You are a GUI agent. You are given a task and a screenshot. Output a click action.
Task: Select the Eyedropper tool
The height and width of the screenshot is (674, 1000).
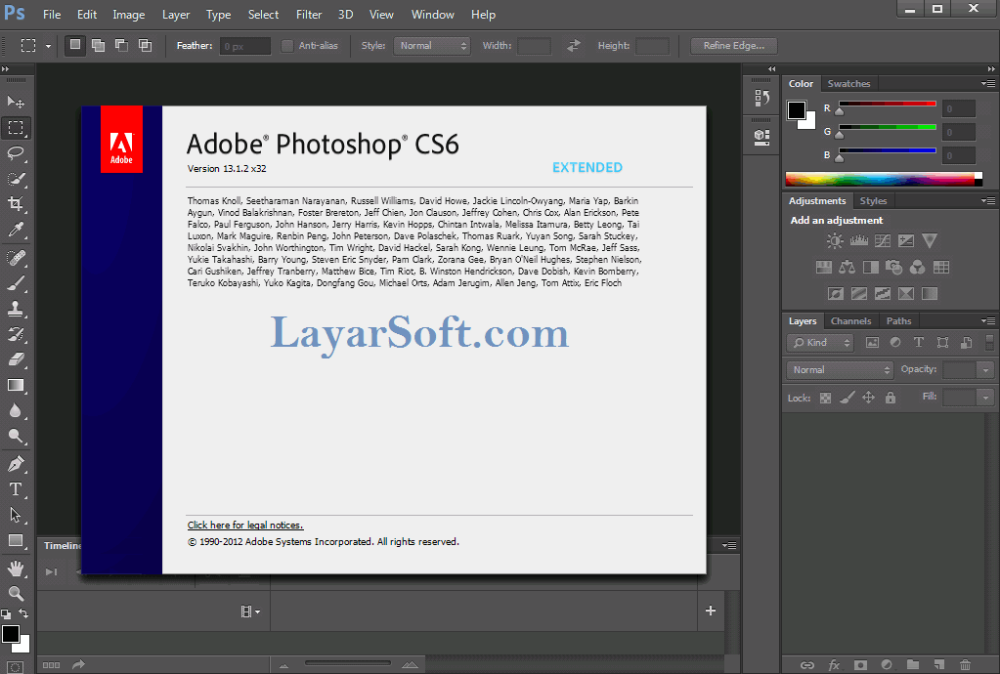pos(16,230)
